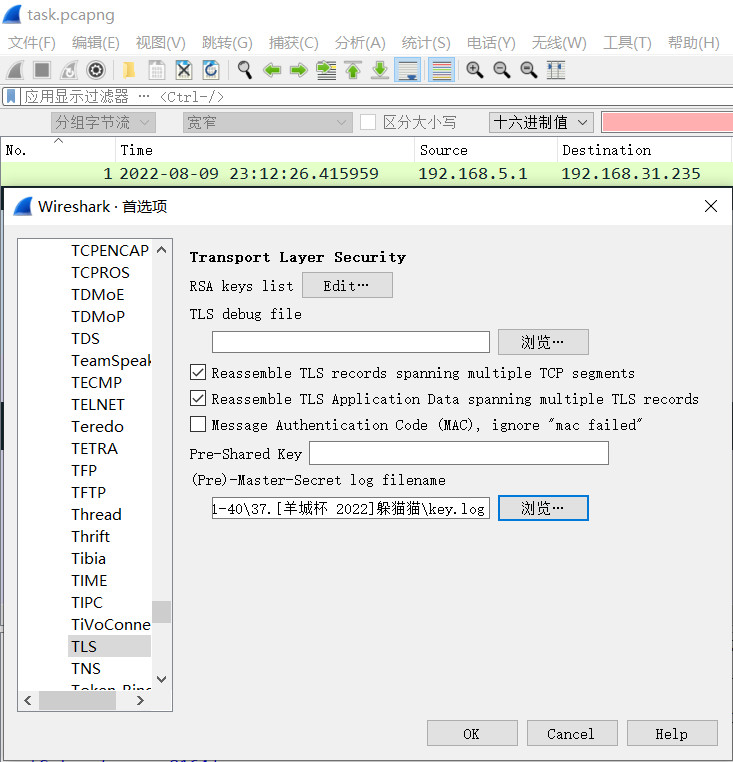
Task: Click the restart capture icon
Action: 69,70
